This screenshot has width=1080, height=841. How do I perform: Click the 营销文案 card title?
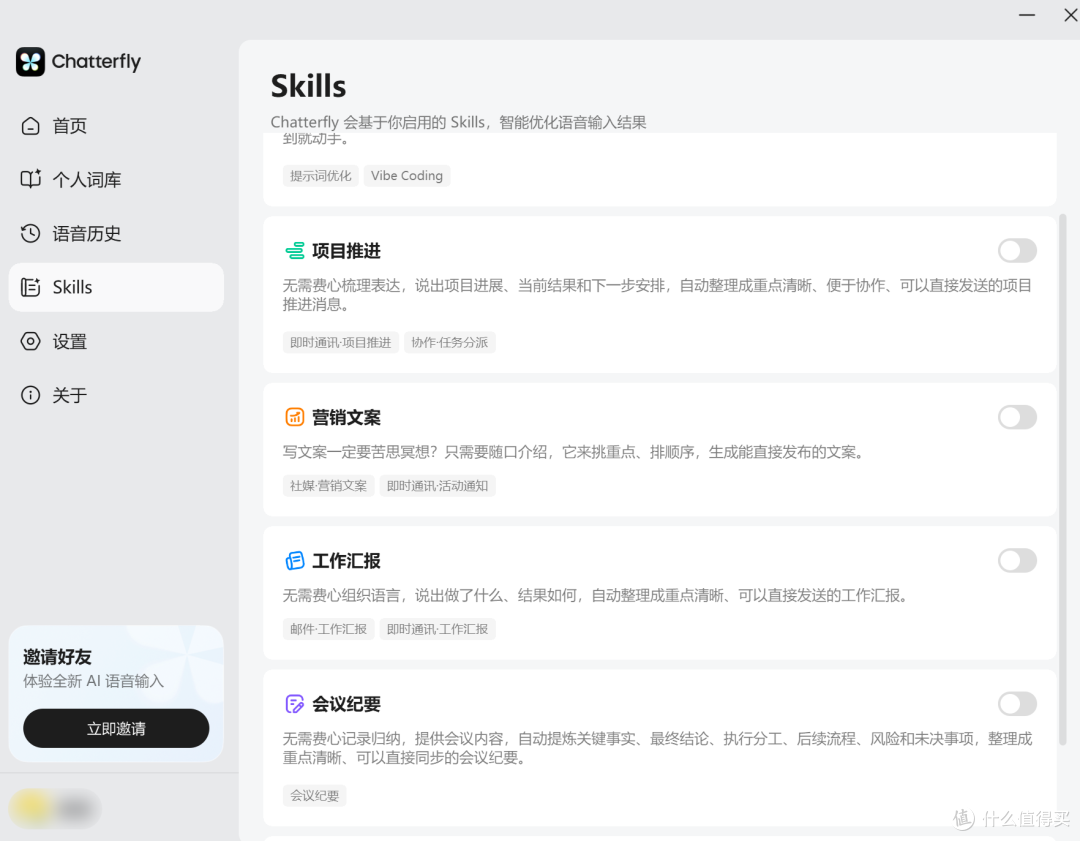[x=346, y=417]
